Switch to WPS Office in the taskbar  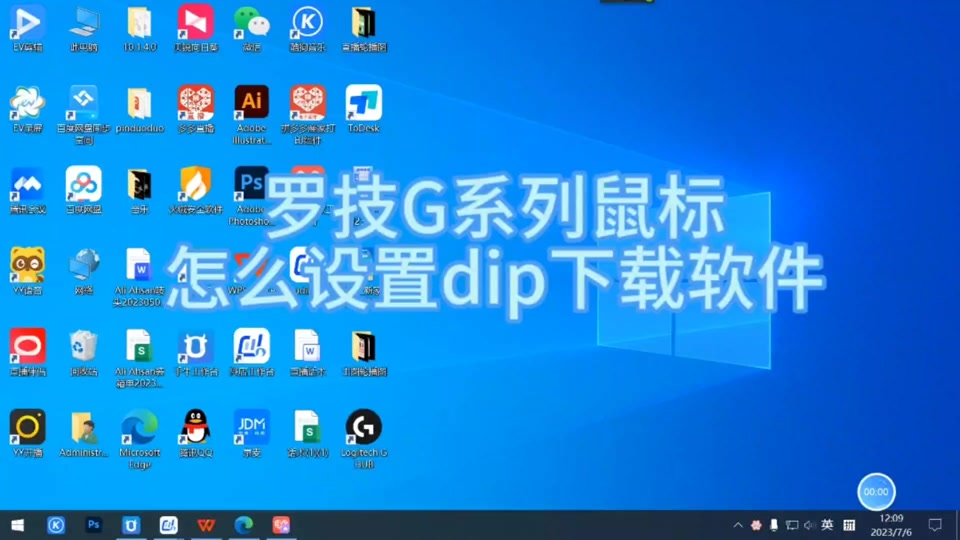(206, 525)
